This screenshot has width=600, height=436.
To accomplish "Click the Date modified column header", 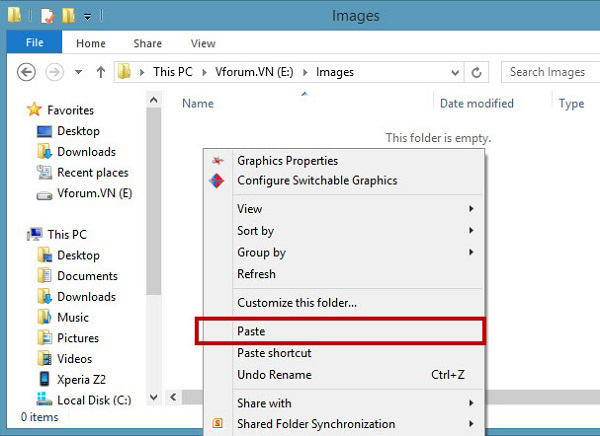I will (476, 103).
